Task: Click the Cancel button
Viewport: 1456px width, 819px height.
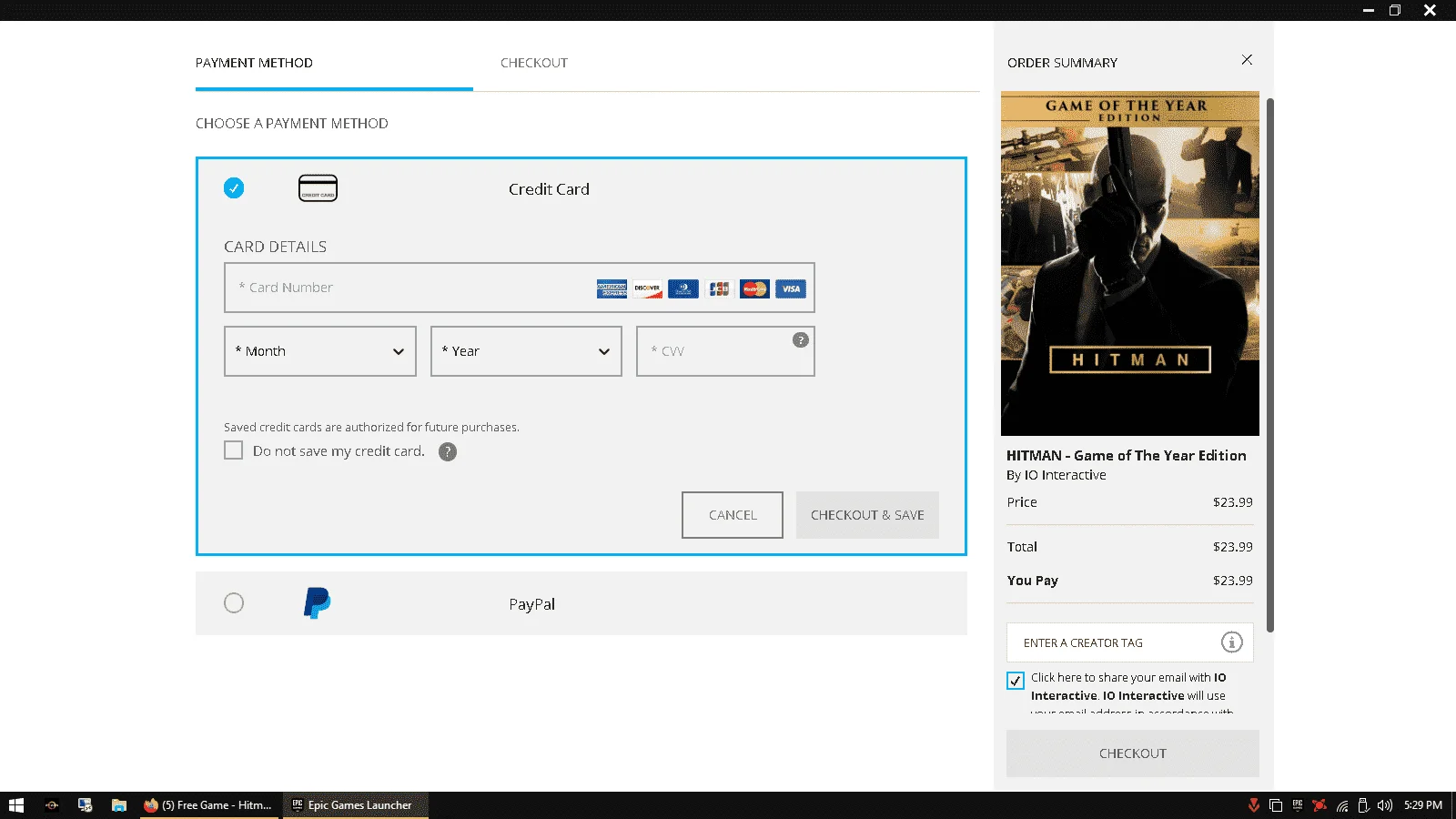Action: [x=733, y=515]
